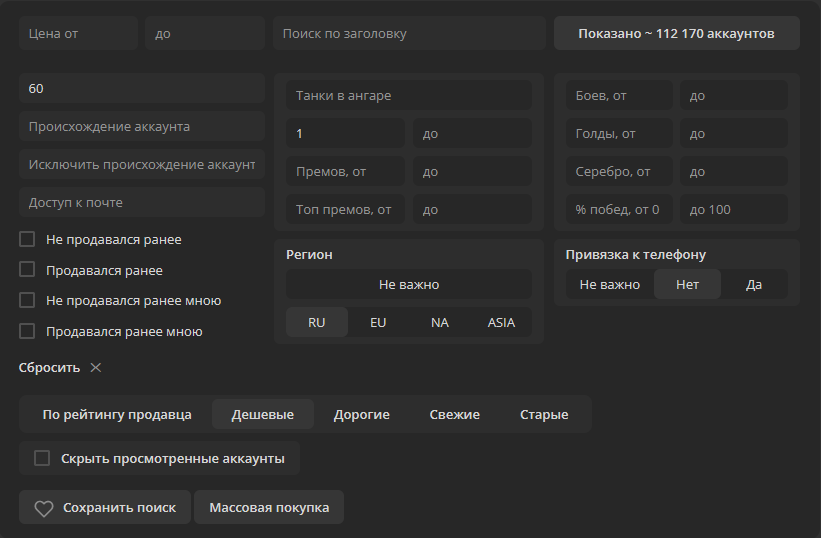Click the Цена от price field
821x538 pixels.
(x=78, y=33)
